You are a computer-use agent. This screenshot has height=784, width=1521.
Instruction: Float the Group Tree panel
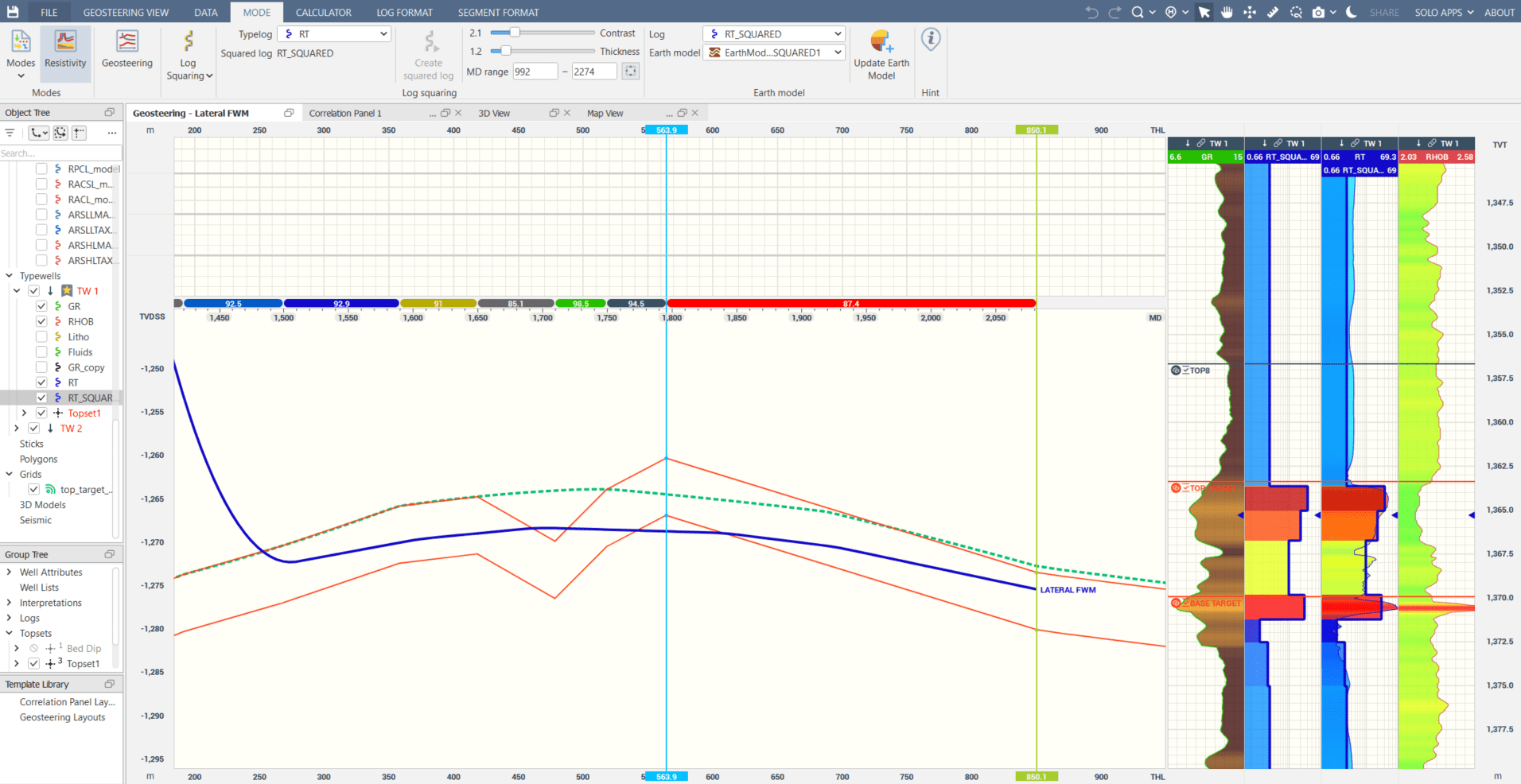110,554
